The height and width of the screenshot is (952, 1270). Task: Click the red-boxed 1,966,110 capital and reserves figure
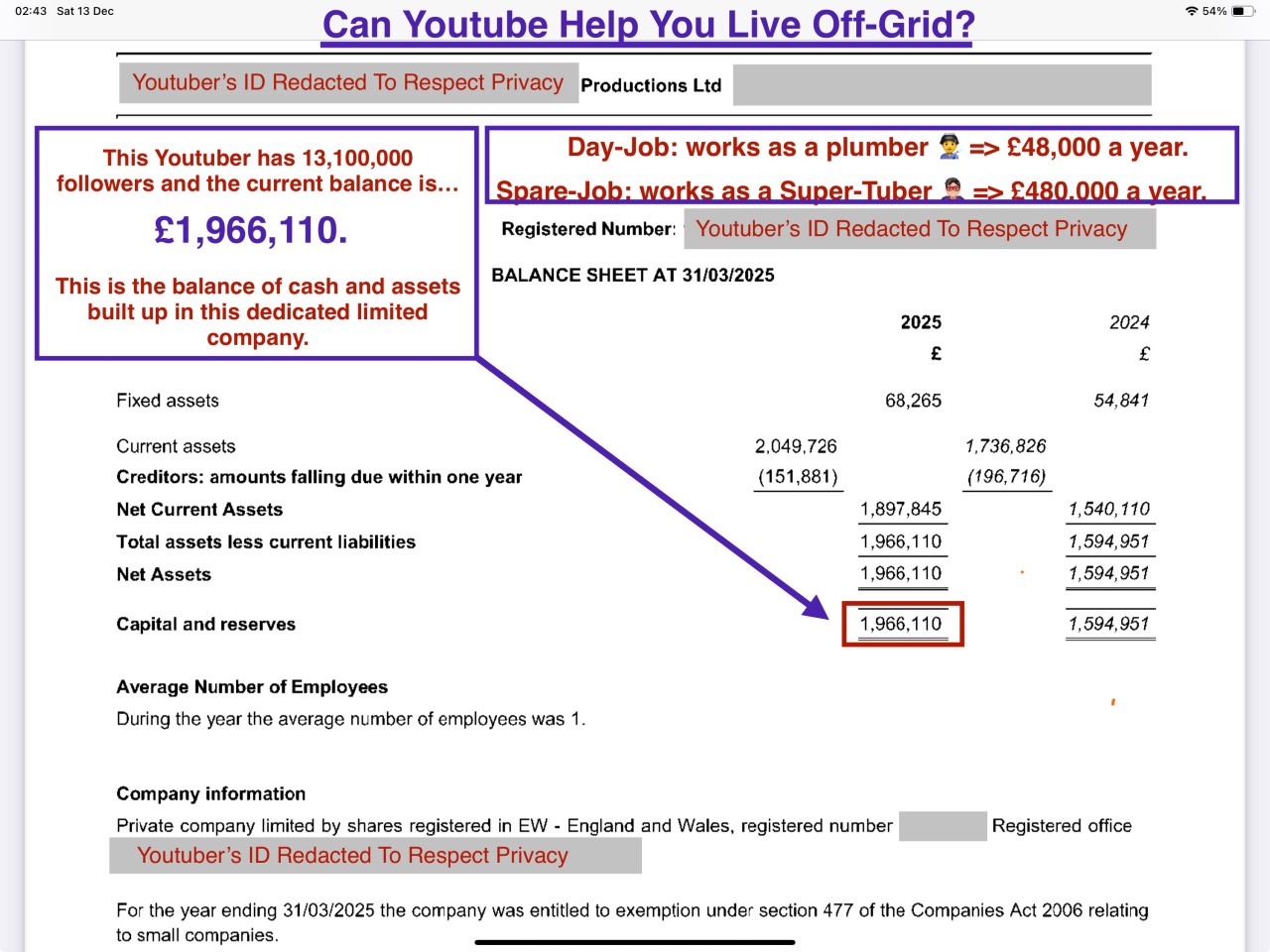(x=901, y=624)
